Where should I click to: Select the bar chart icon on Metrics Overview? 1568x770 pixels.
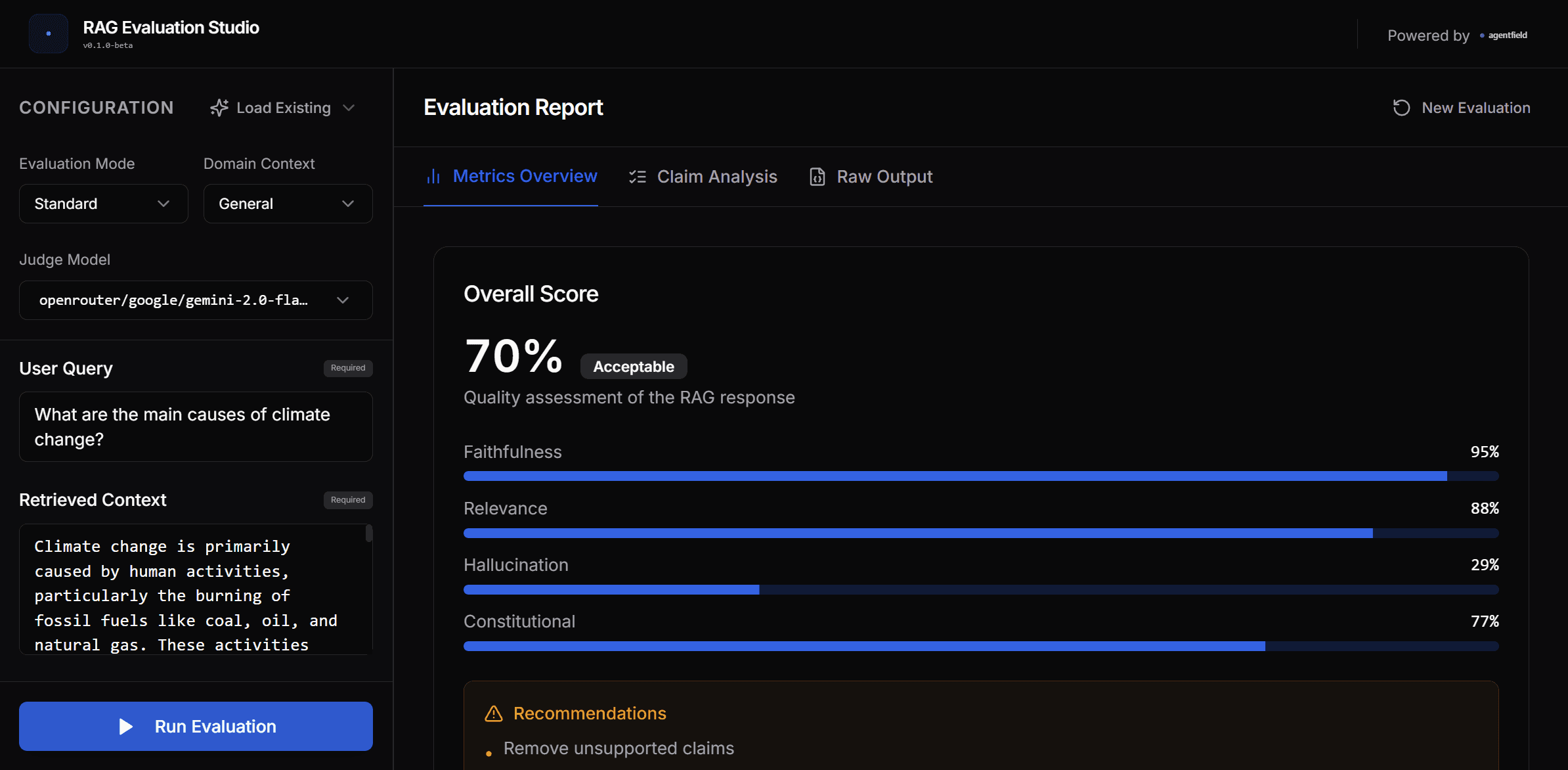tap(433, 176)
